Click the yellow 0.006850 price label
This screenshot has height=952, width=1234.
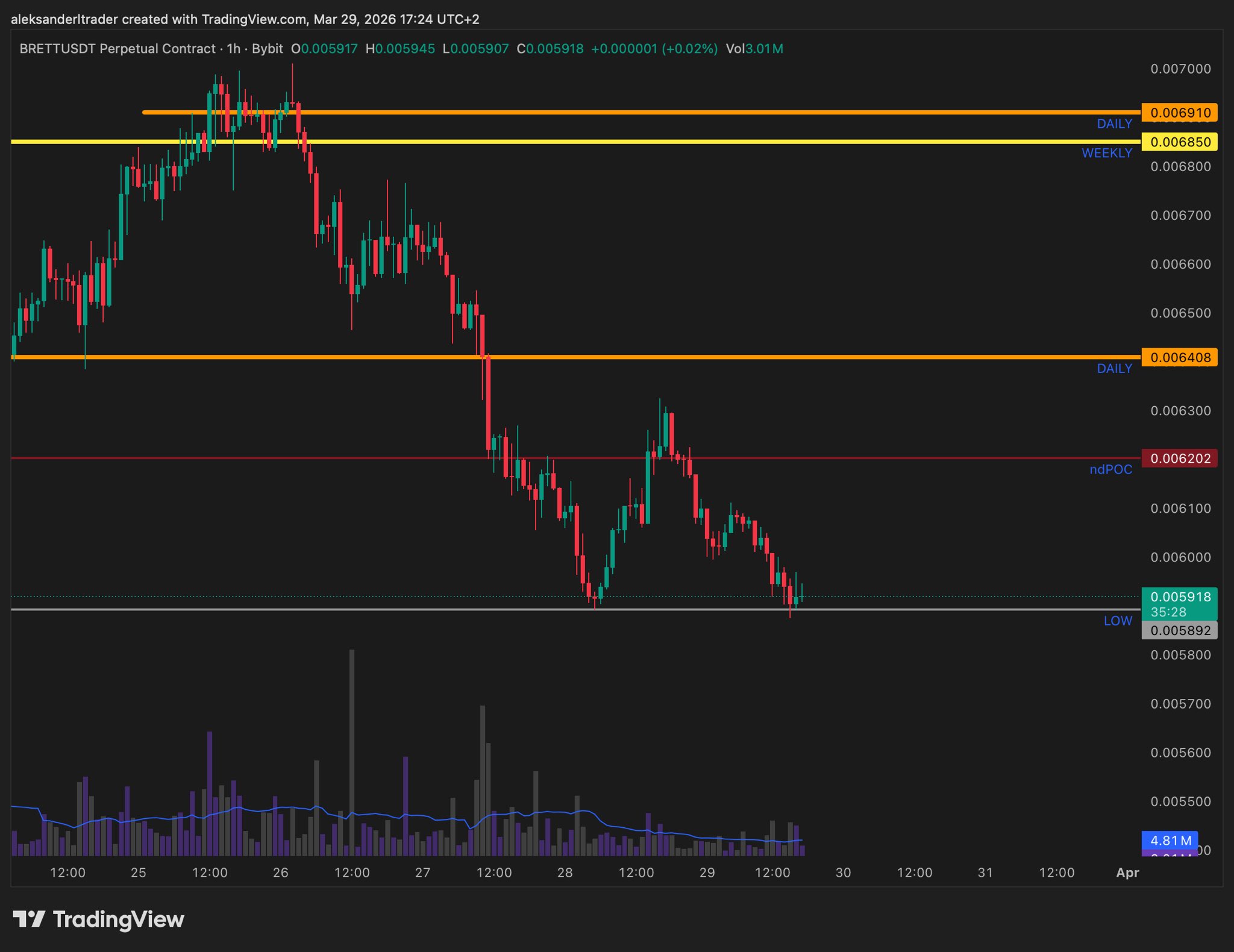coord(1179,142)
